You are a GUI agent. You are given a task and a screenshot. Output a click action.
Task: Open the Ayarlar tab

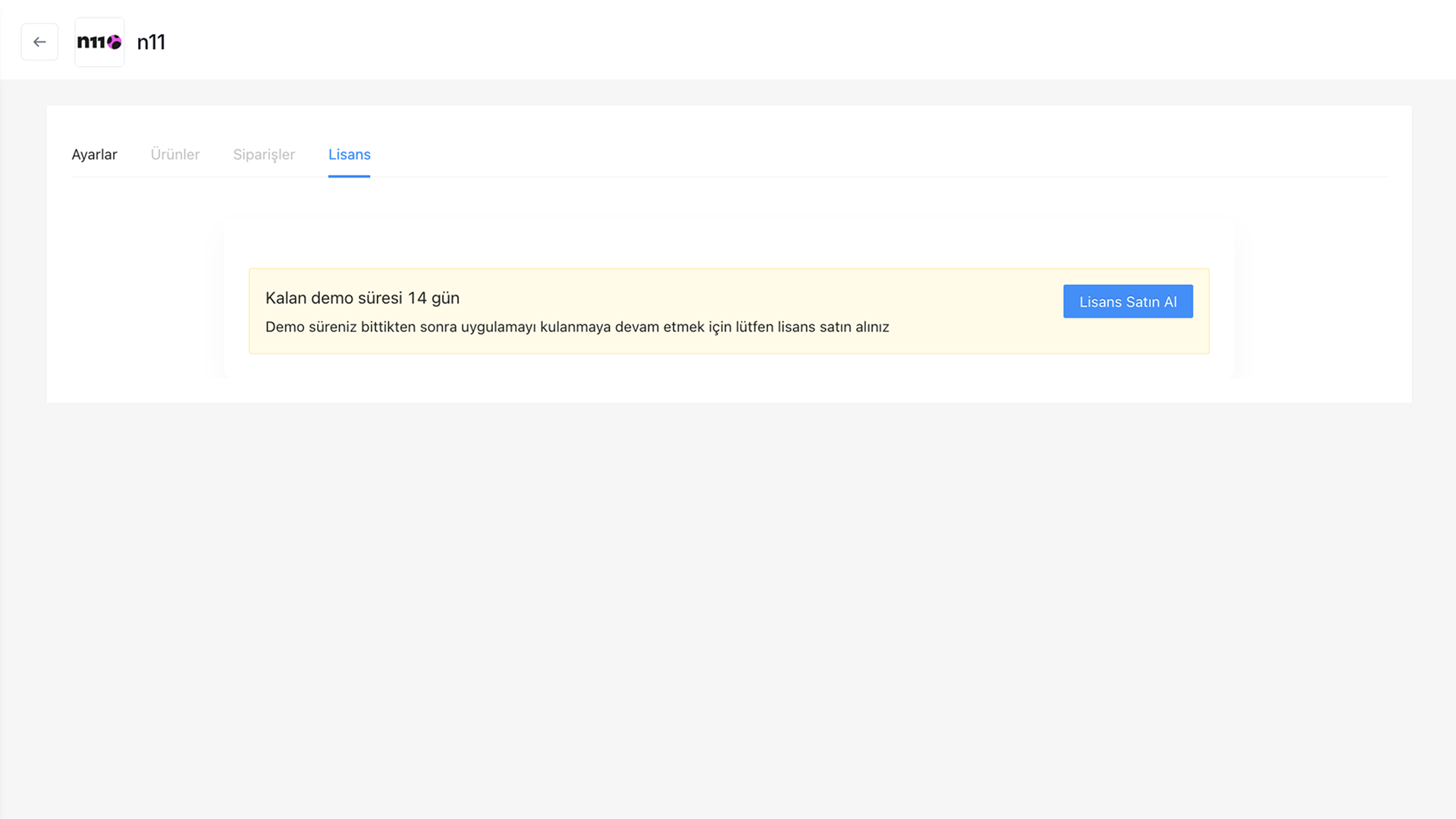[94, 155]
